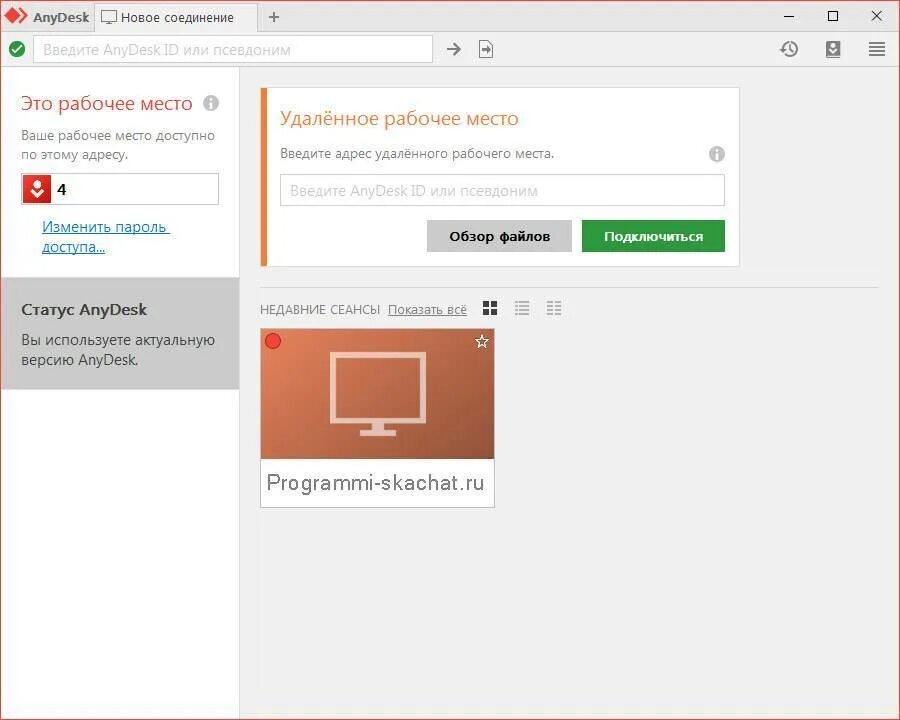Image resolution: width=900 pixels, height=720 pixels.
Task: Click the green Подключиться button
Action: pyautogui.click(x=653, y=236)
